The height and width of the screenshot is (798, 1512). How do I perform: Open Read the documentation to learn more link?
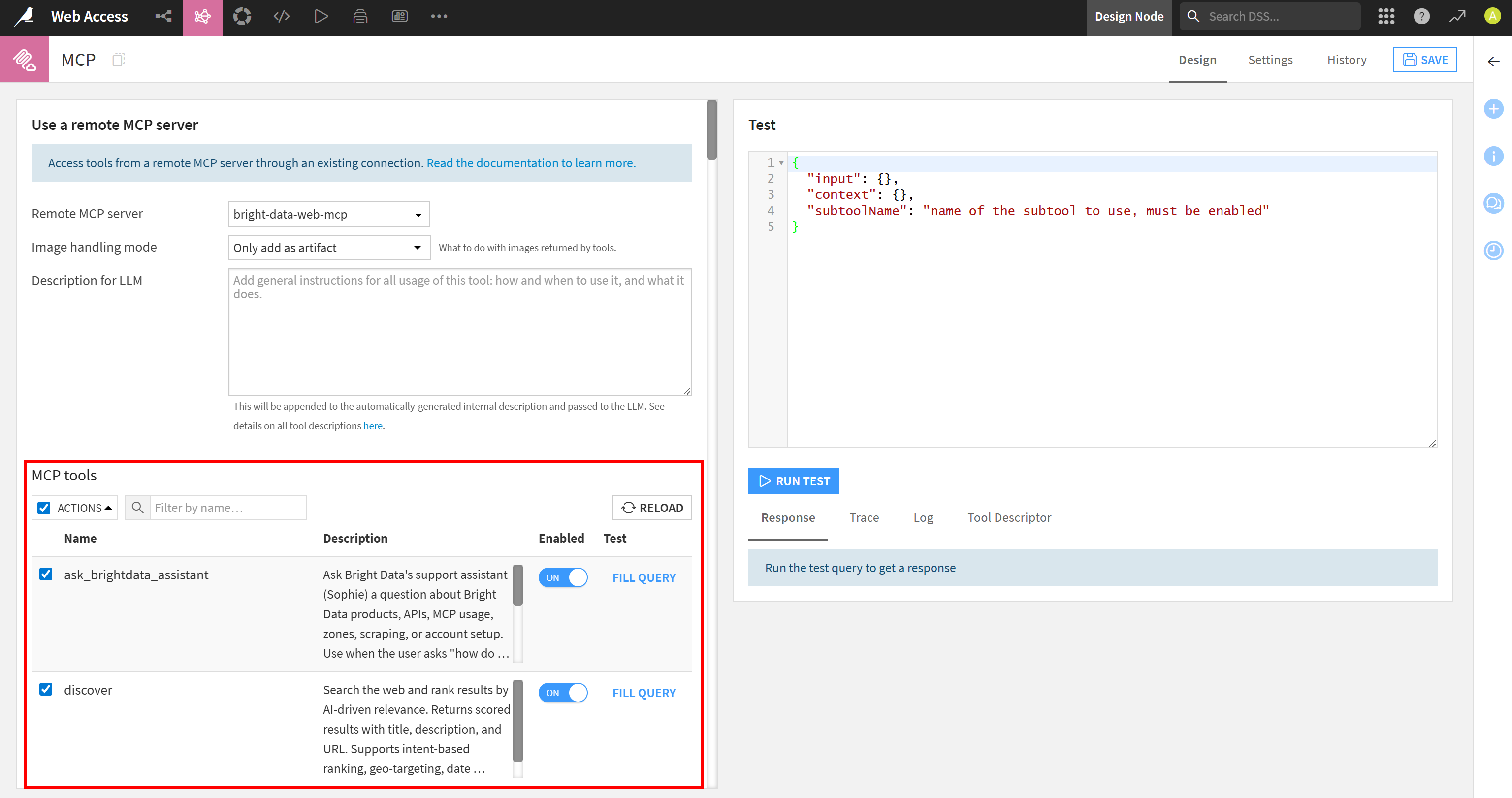(x=531, y=163)
